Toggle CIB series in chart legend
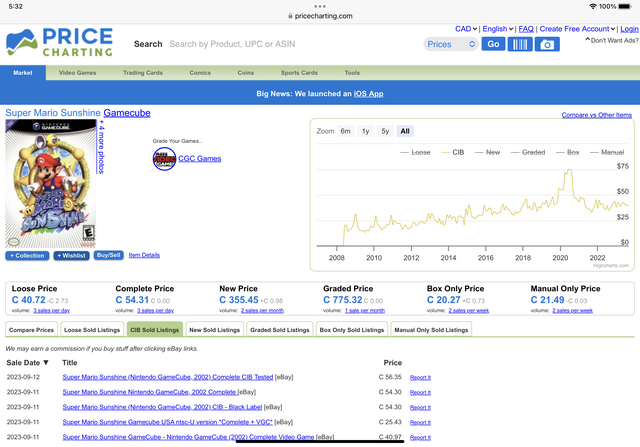This screenshot has height=447, width=640. (x=453, y=152)
